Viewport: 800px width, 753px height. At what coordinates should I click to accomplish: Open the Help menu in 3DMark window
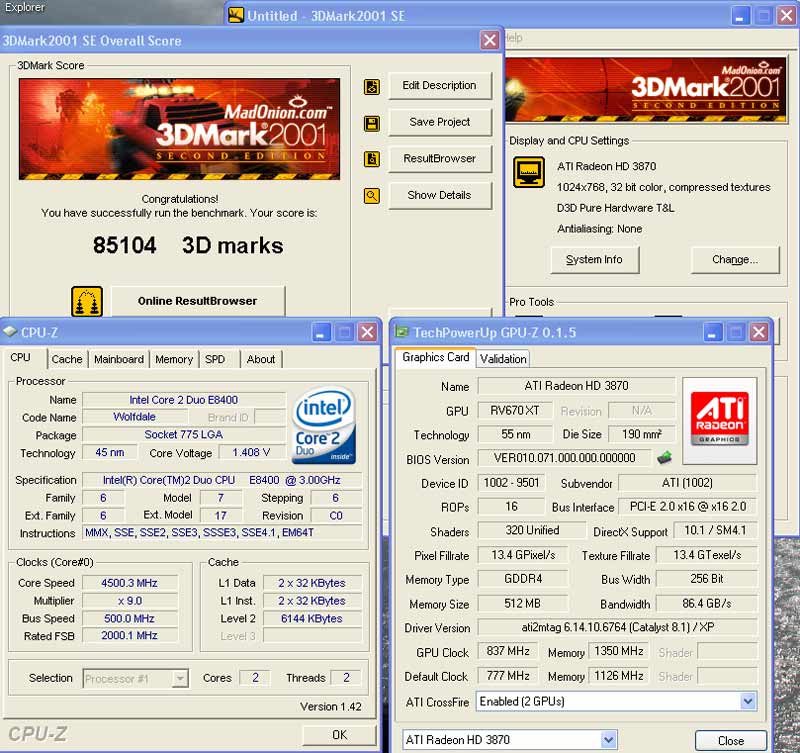513,37
